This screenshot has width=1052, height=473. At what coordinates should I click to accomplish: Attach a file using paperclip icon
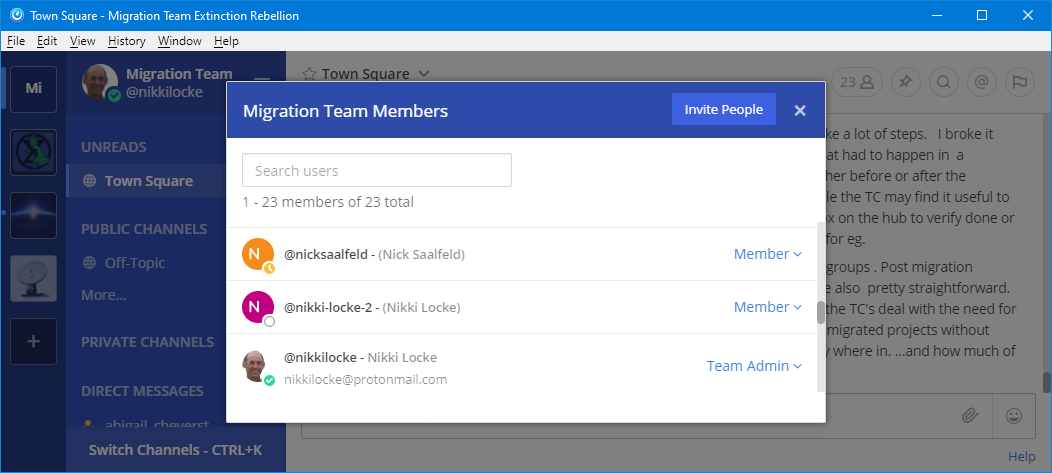pos(969,416)
